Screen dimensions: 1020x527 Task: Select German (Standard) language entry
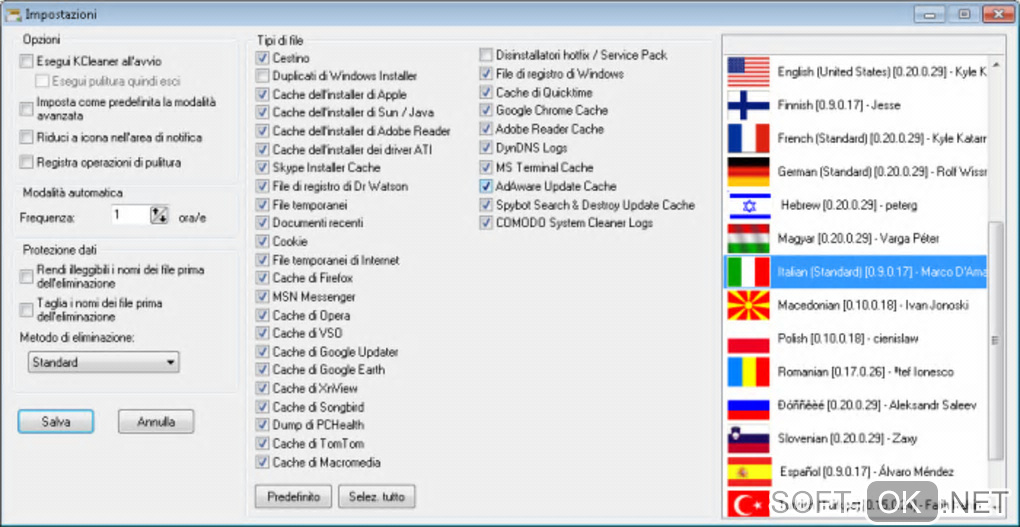coord(881,172)
